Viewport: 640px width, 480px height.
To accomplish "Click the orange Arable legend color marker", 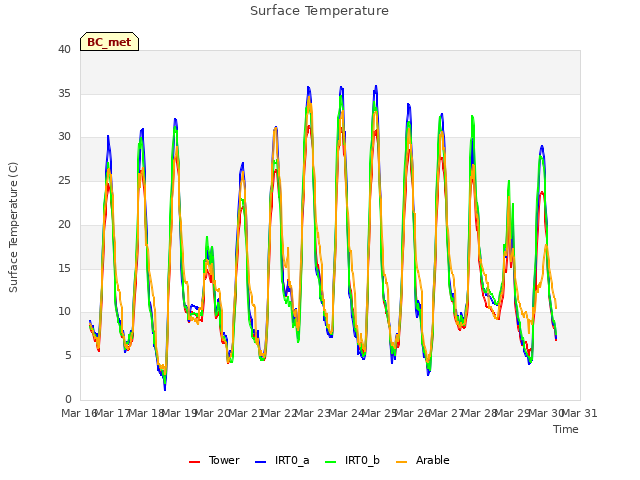I will (x=402, y=462).
